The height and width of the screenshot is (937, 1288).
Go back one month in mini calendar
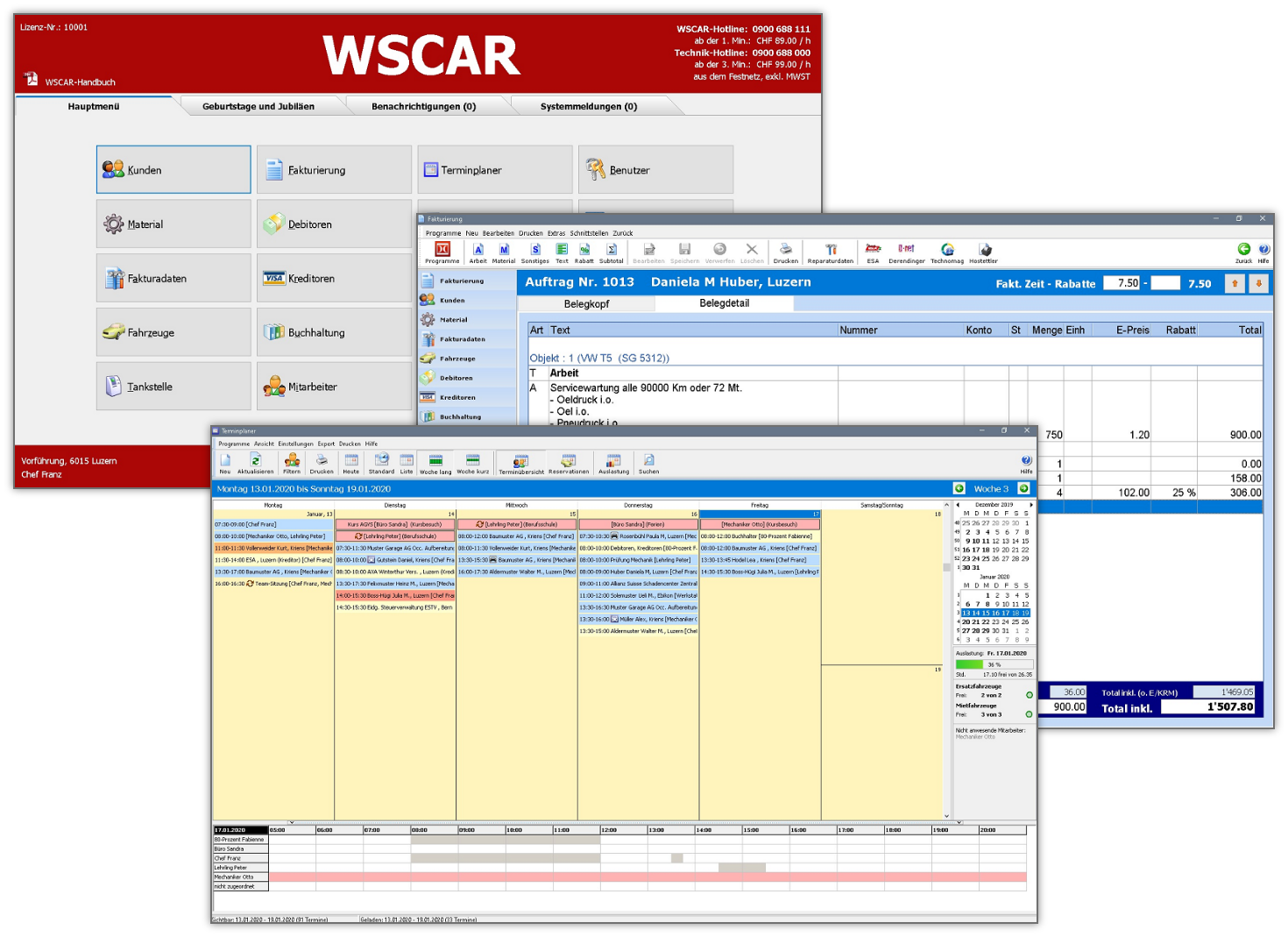958,505
